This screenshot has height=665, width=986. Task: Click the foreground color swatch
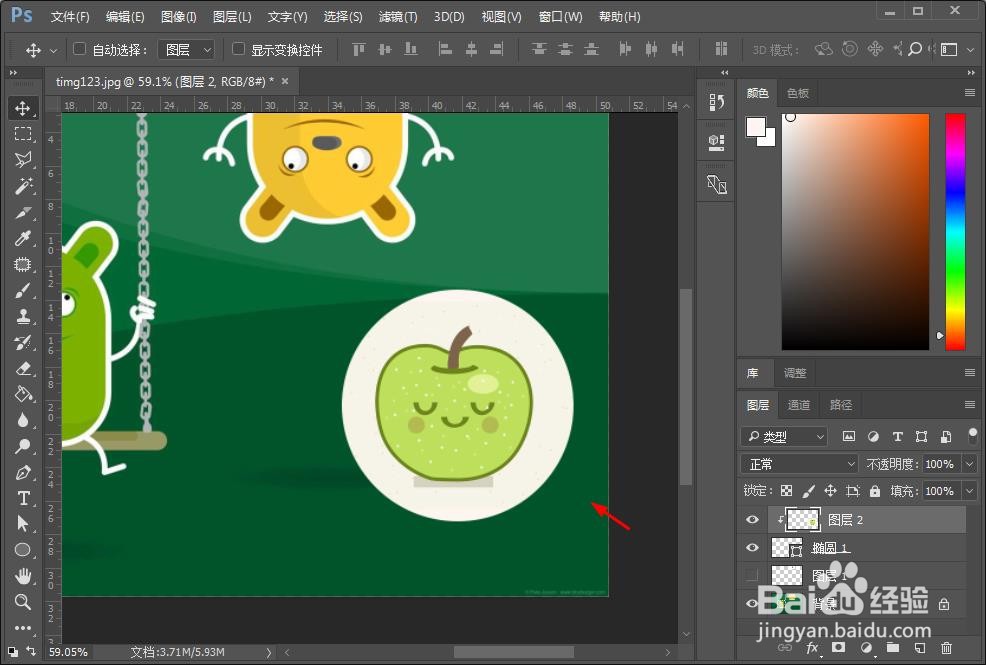[756, 127]
